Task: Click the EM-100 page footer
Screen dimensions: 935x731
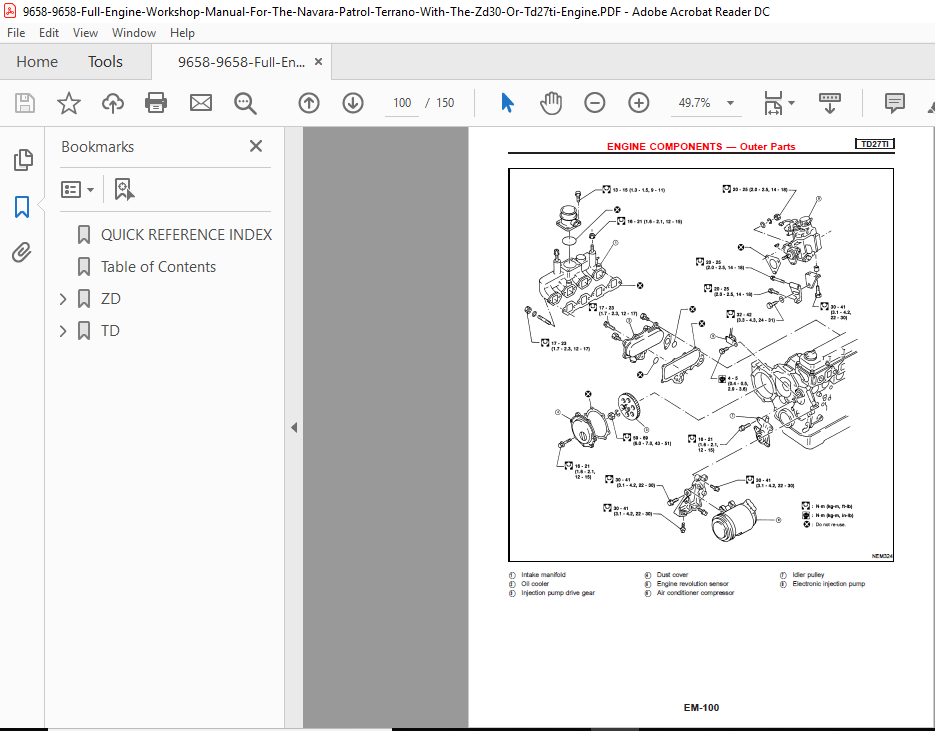Action: point(701,708)
